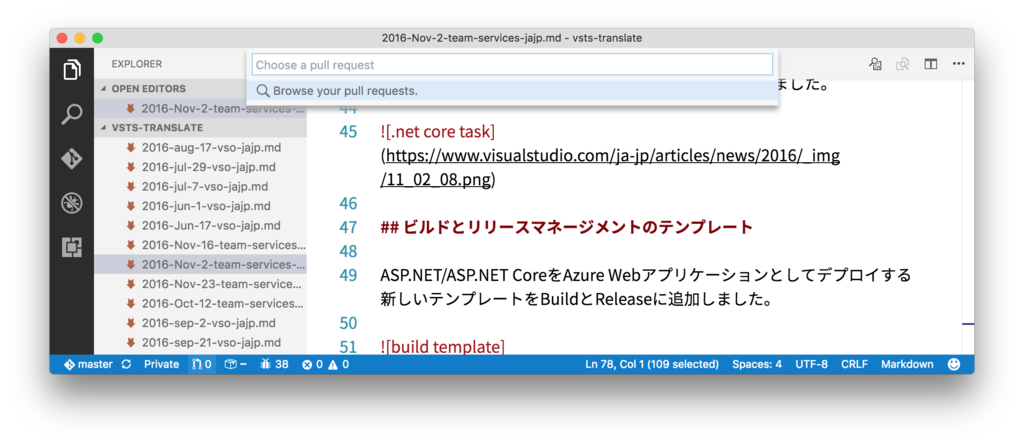Click the ![build template] text on line 51

442,347
